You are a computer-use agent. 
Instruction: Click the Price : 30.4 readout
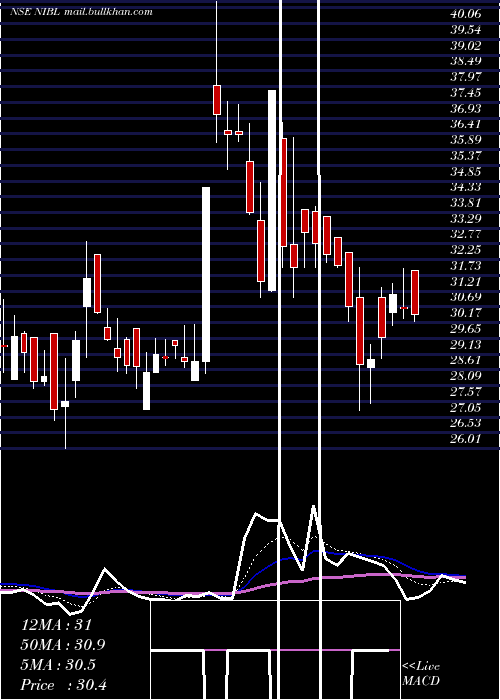click(x=63, y=685)
